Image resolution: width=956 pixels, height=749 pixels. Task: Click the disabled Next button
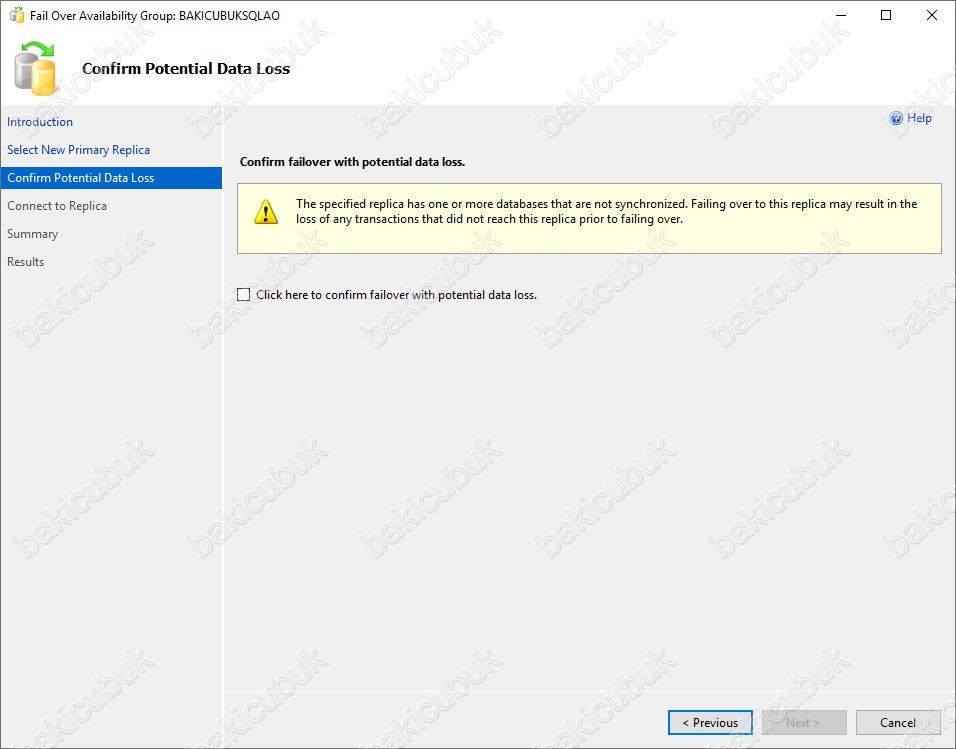804,723
